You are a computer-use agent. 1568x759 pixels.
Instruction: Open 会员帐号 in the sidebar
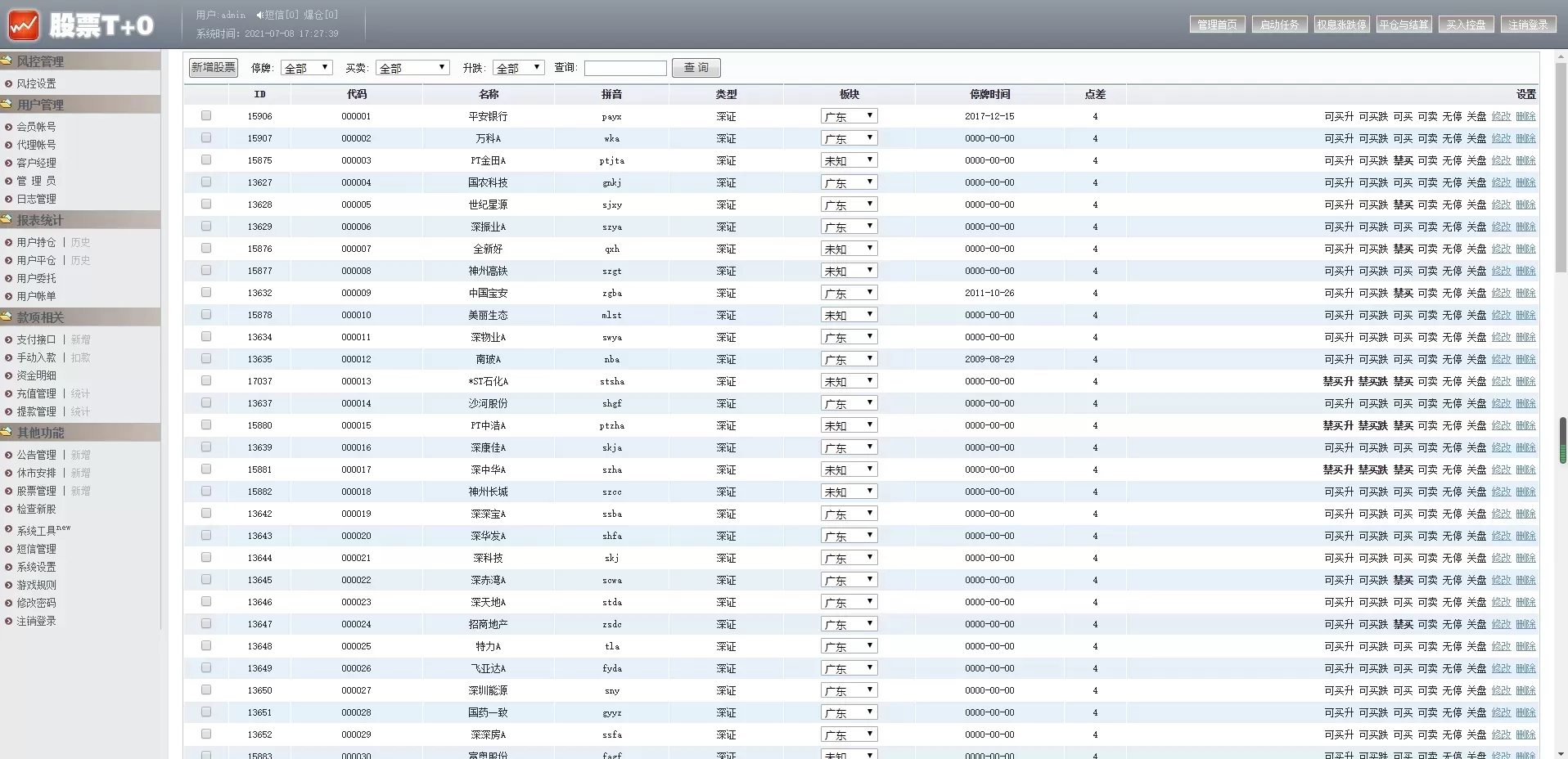pyautogui.click(x=37, y=127)
